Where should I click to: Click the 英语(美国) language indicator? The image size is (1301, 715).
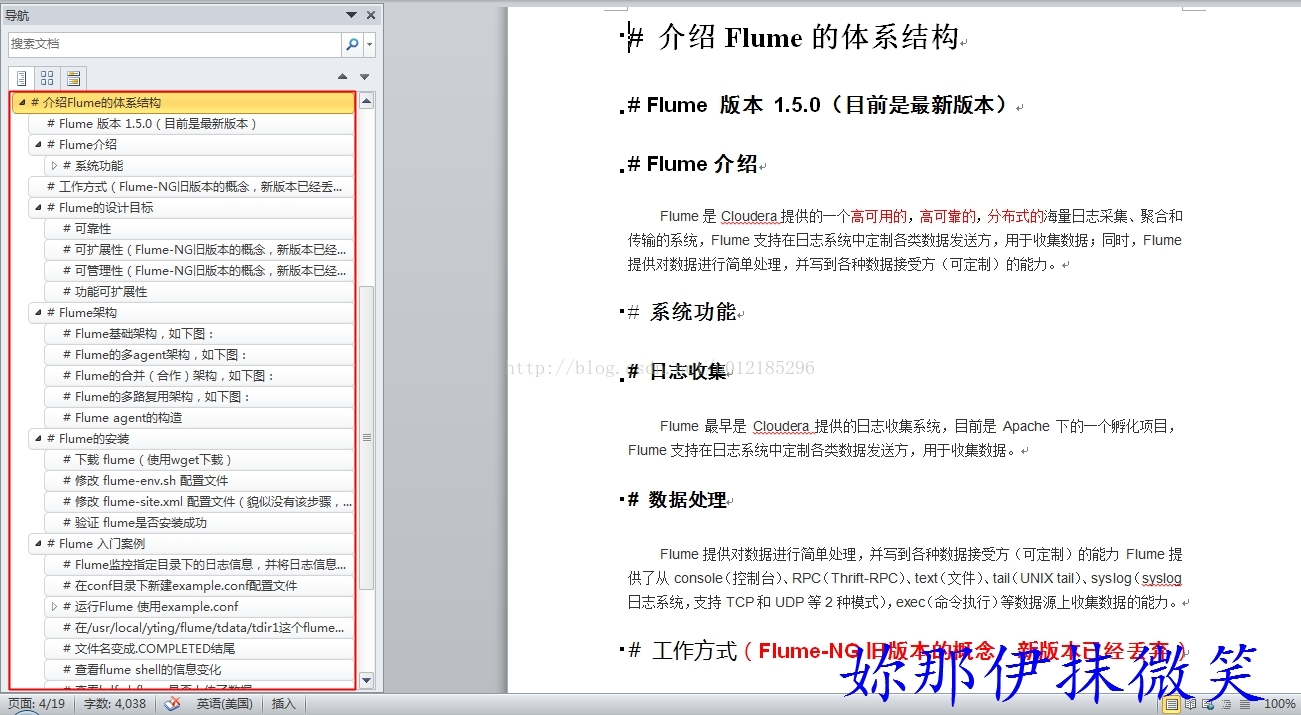pos(223,704)
